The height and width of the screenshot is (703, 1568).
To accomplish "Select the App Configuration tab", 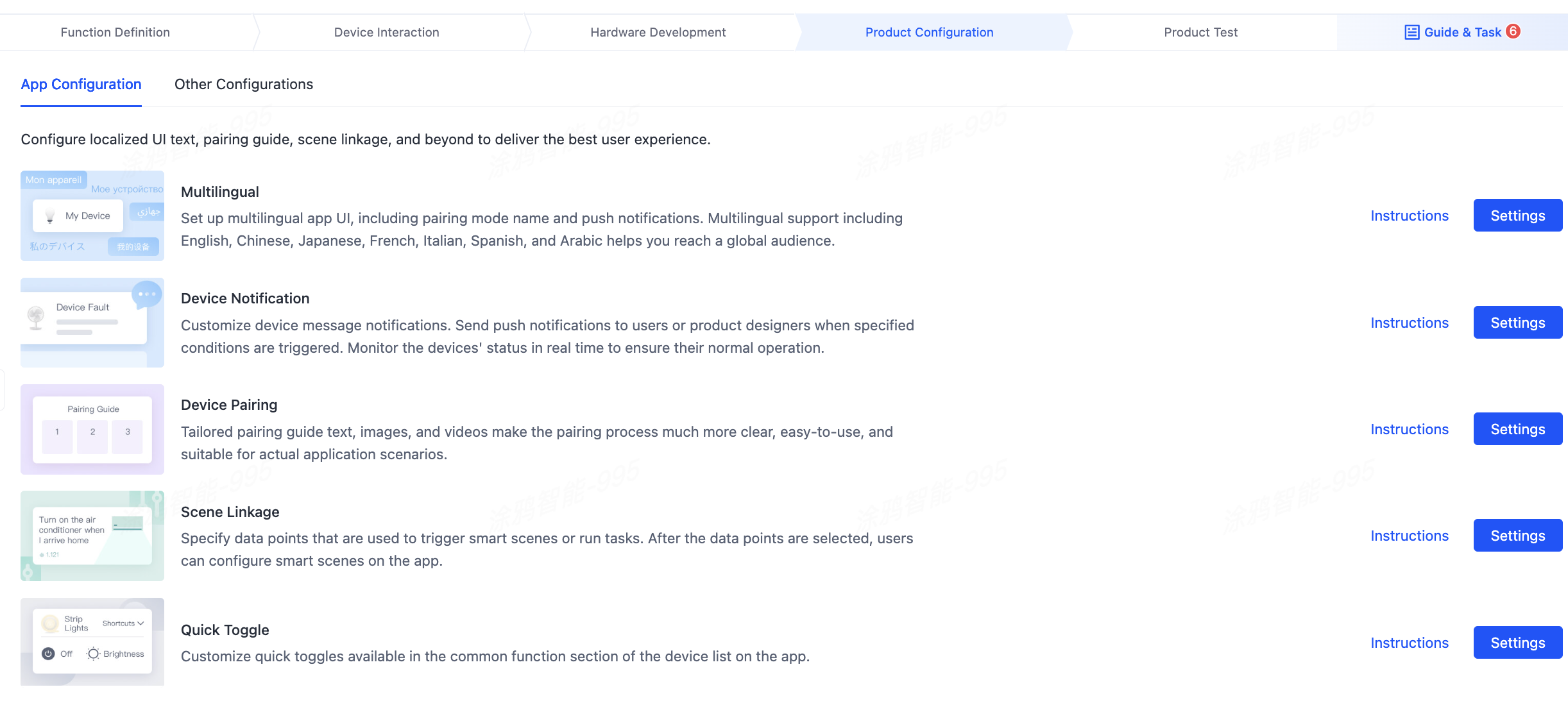I will [x=81, y=84].
